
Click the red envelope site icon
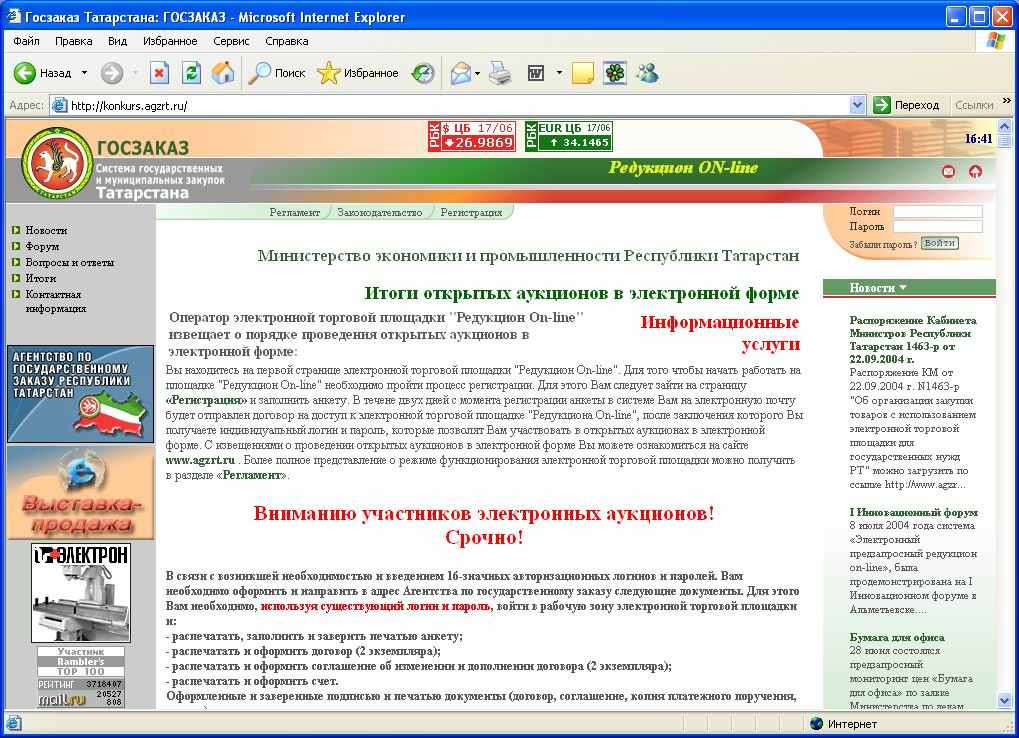(x=949, y=172)
